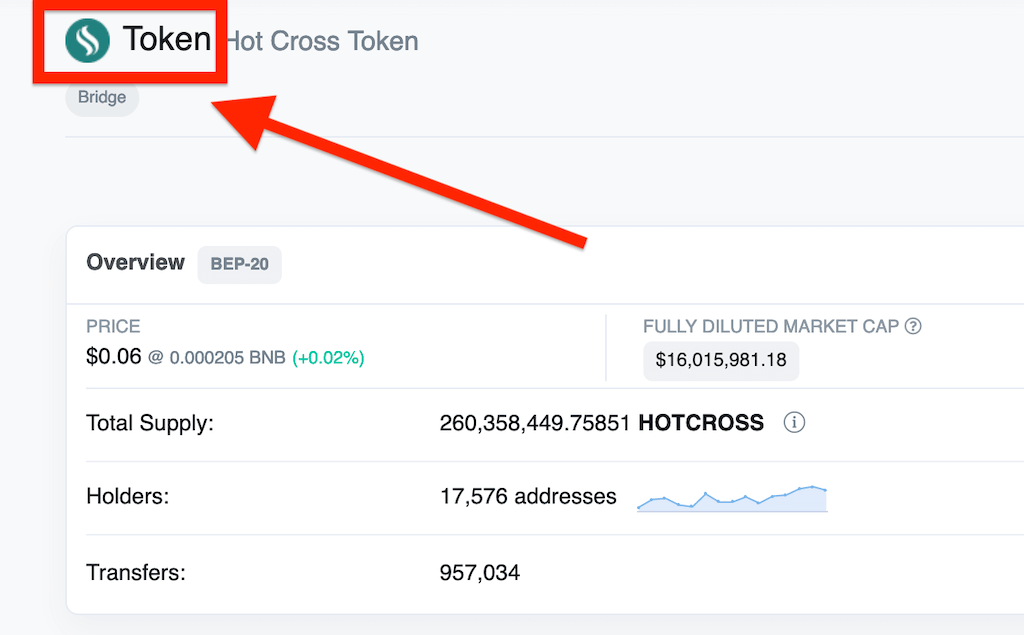Open the holders trend chart
The height and width of the screenshot is (635, 1024).
(x=732, y=498)
